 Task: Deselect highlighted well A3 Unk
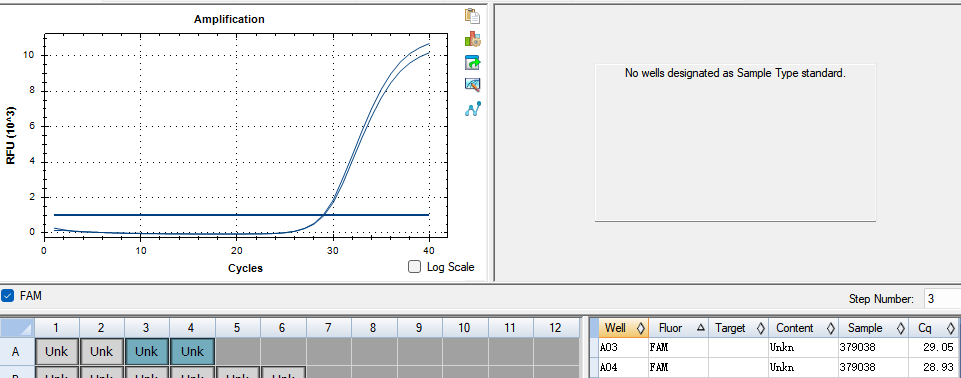coord(146,352)
